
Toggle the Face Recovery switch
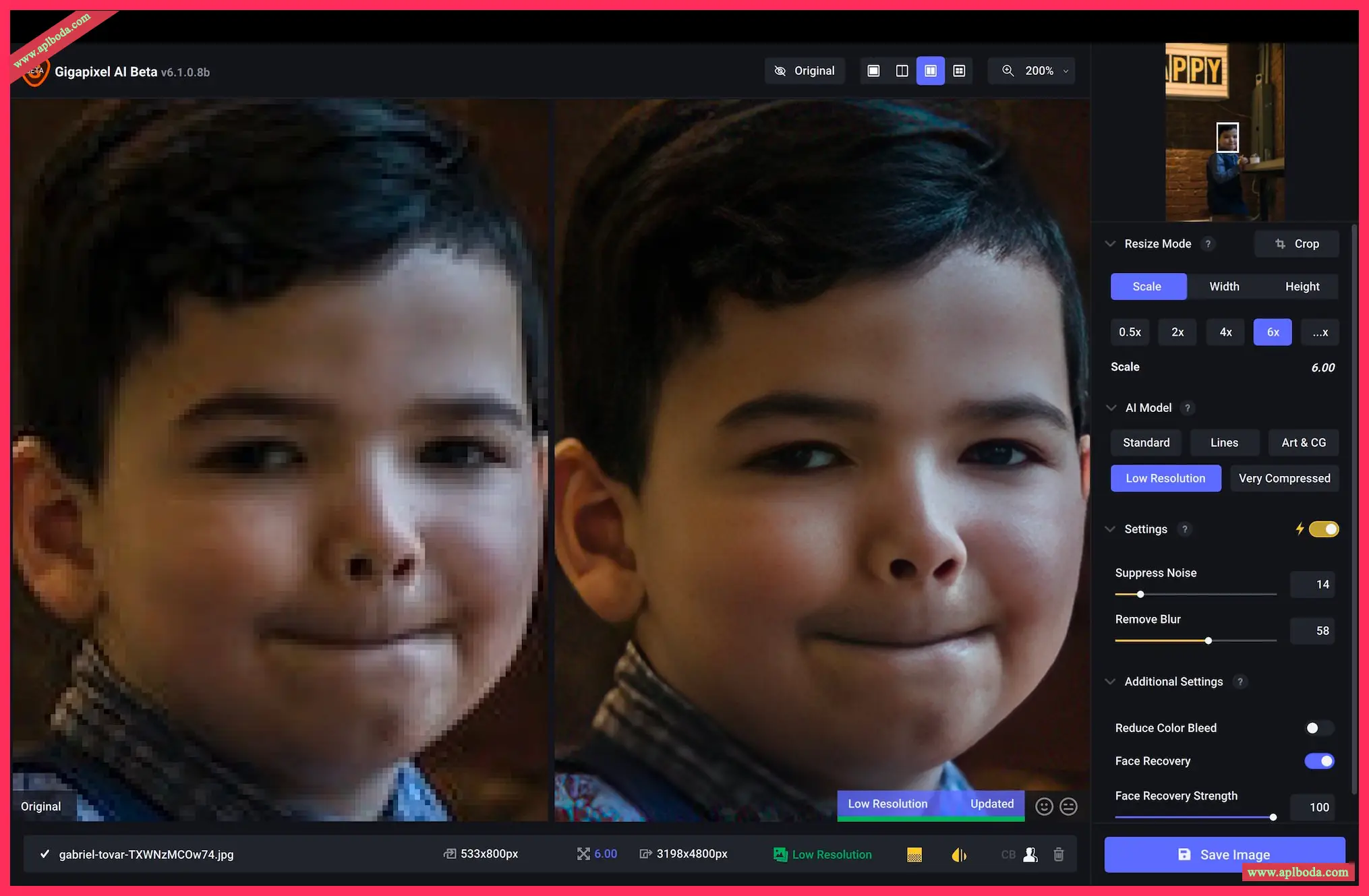click(1319, 761)
